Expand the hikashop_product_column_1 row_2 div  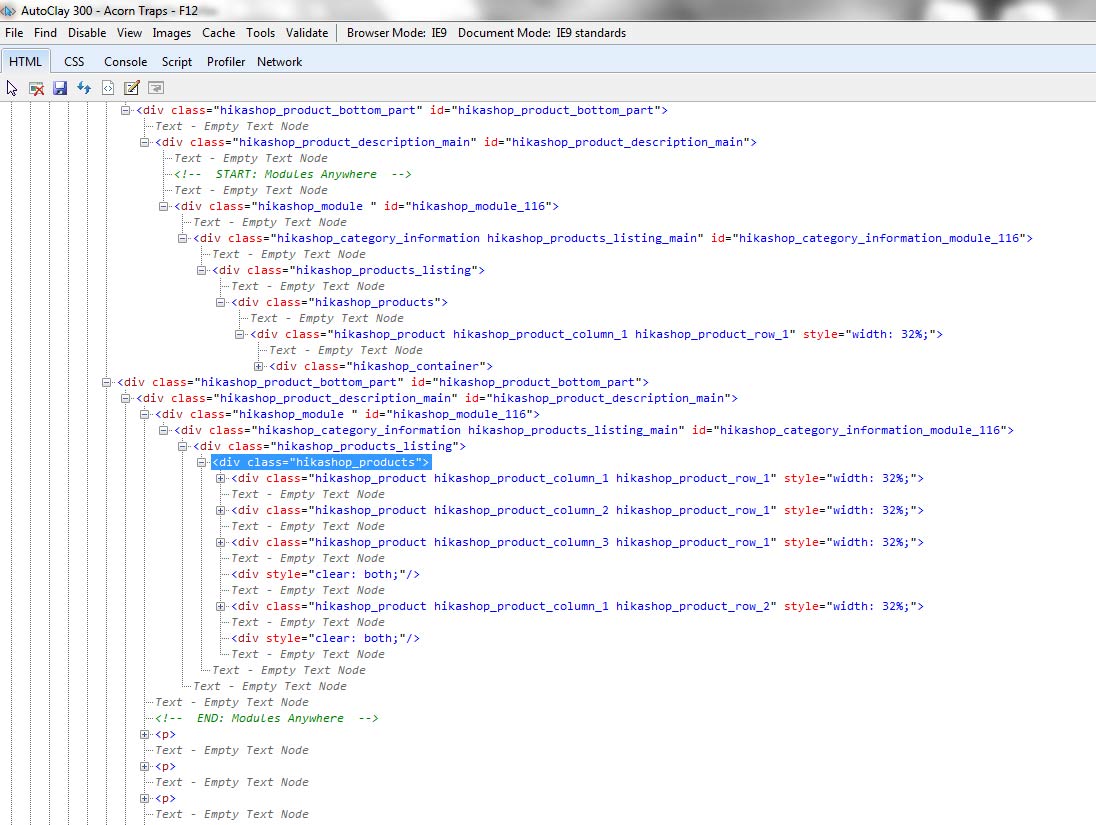coord(221,606)
